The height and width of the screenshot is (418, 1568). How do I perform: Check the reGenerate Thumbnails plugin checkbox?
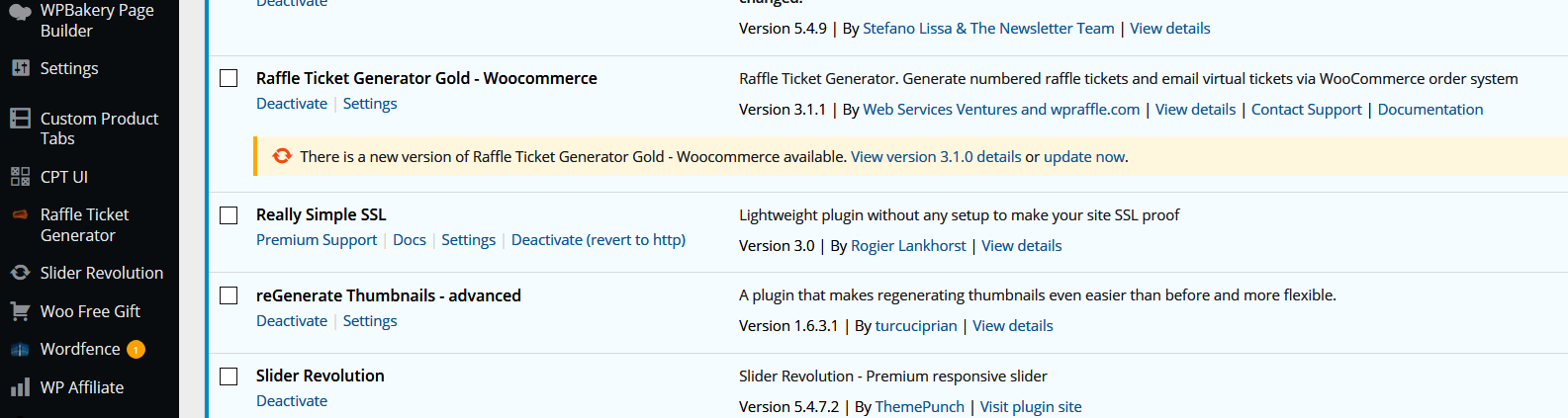coord(229,295)
